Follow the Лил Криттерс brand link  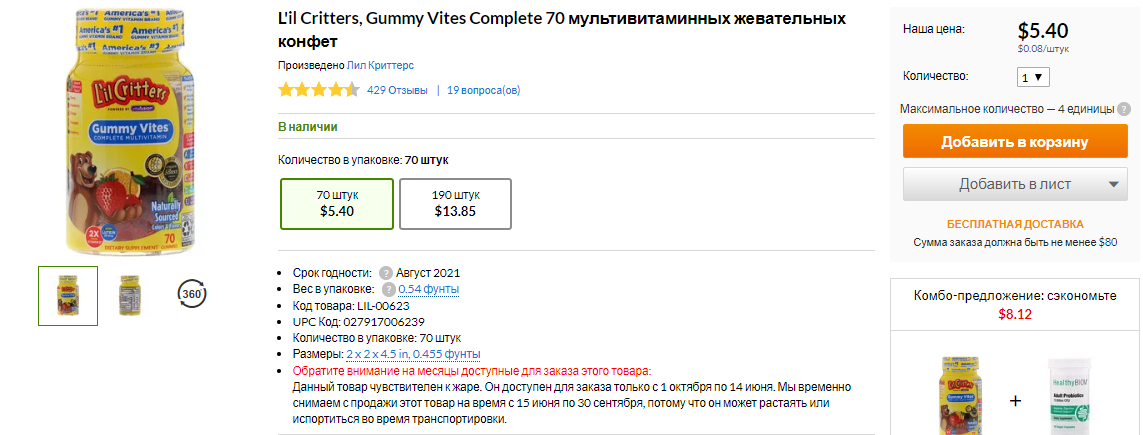pyautogui.click(x=380, y=65)
